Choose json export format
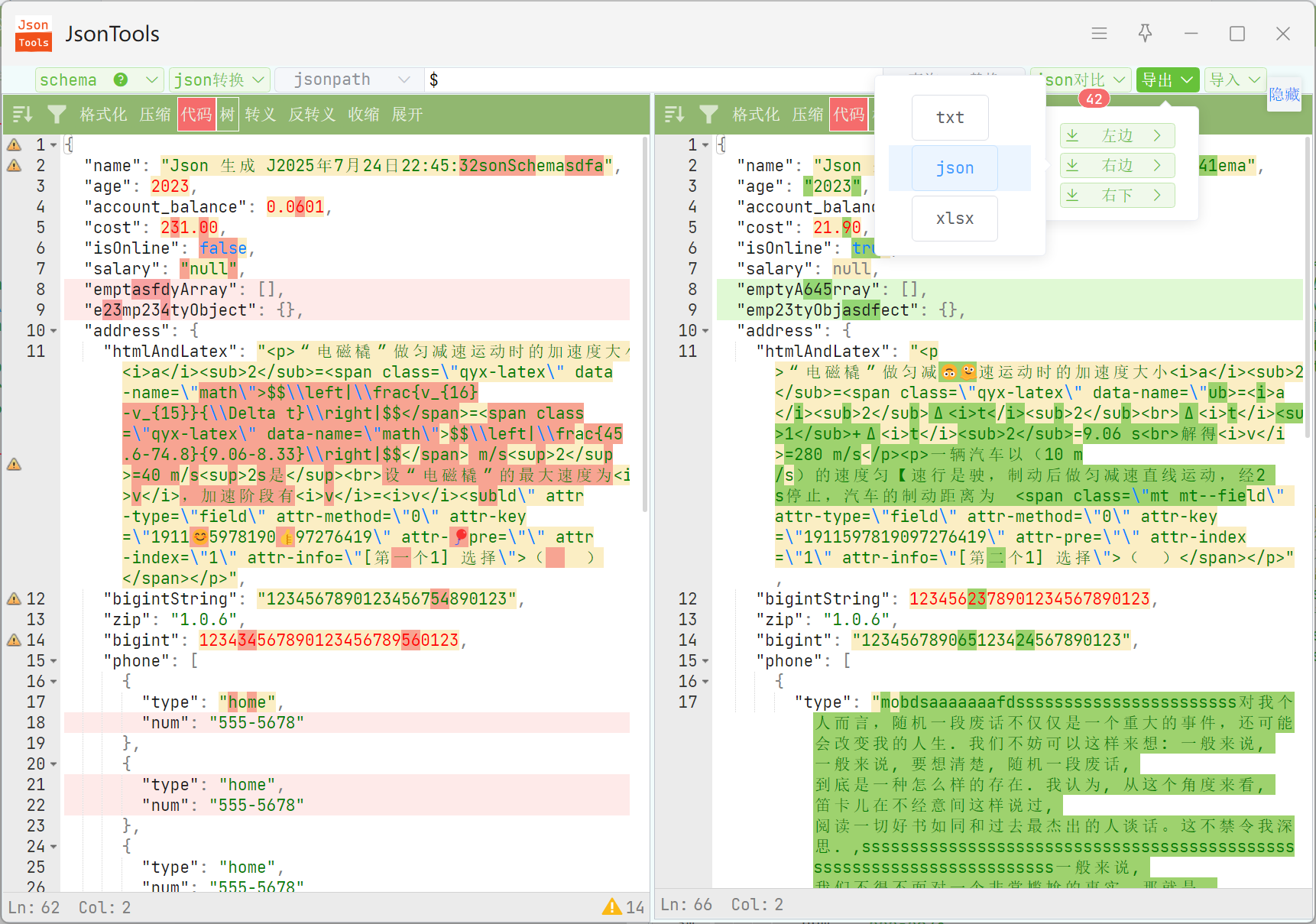The image size is (1316, 924). click(955, 168)
